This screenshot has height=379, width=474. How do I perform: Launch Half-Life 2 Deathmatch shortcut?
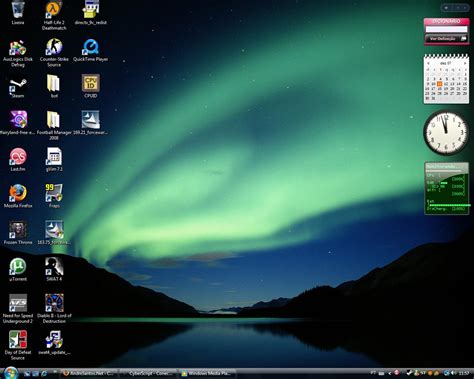[x=54, y=15]
